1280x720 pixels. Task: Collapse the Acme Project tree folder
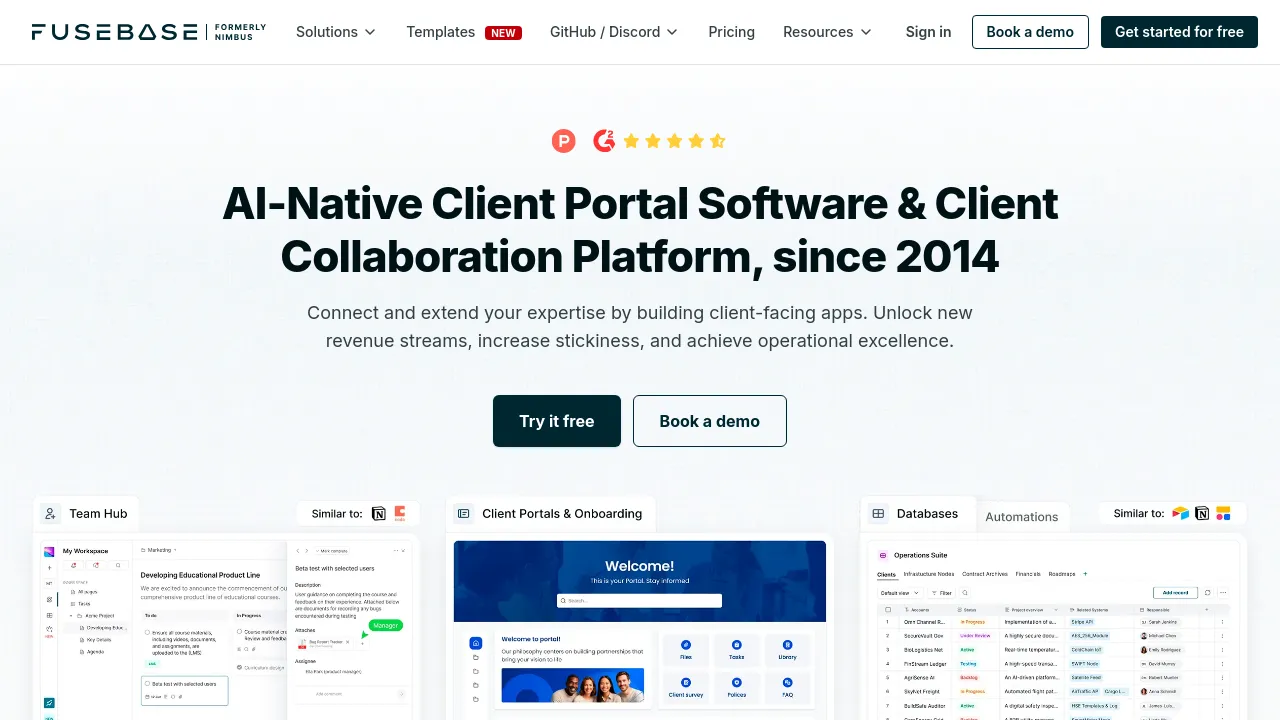71,616
